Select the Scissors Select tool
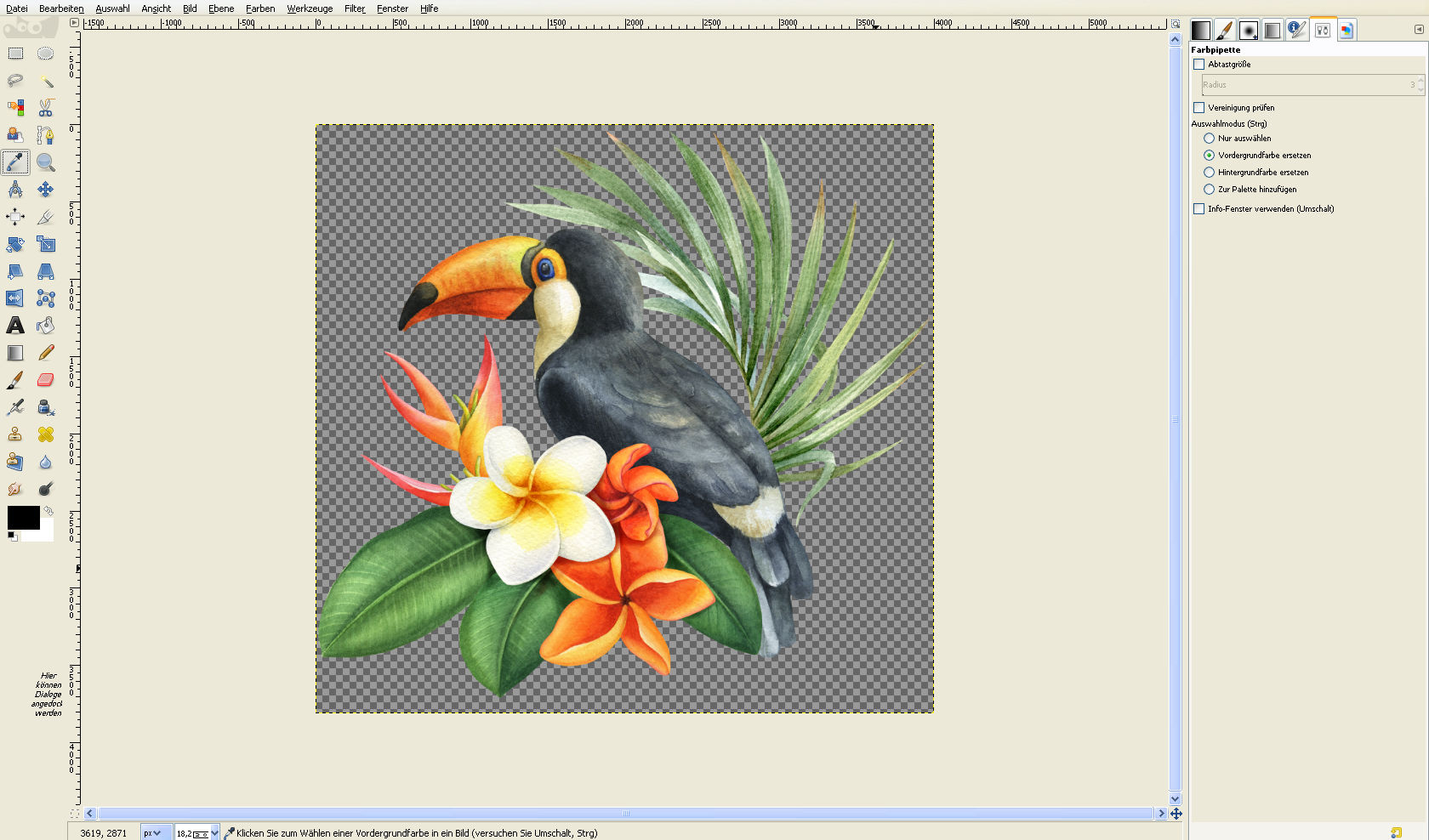Image resolution: width=1429 pixels, height=840 pixels. (x=46, y=108)
